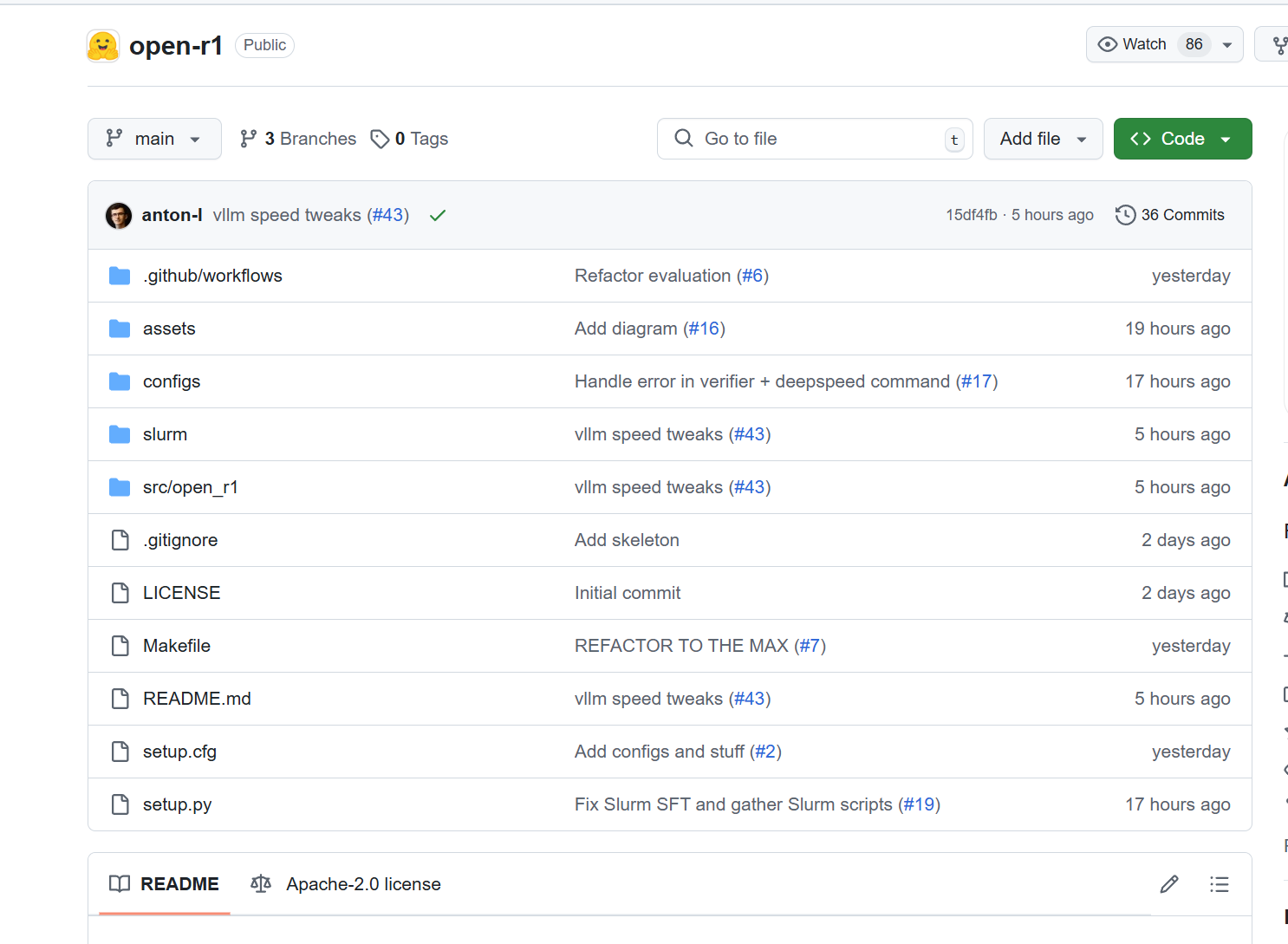Expand the Add file dropdown
The width and height of the screenshot is (1288, 944).
(1044, 139)
